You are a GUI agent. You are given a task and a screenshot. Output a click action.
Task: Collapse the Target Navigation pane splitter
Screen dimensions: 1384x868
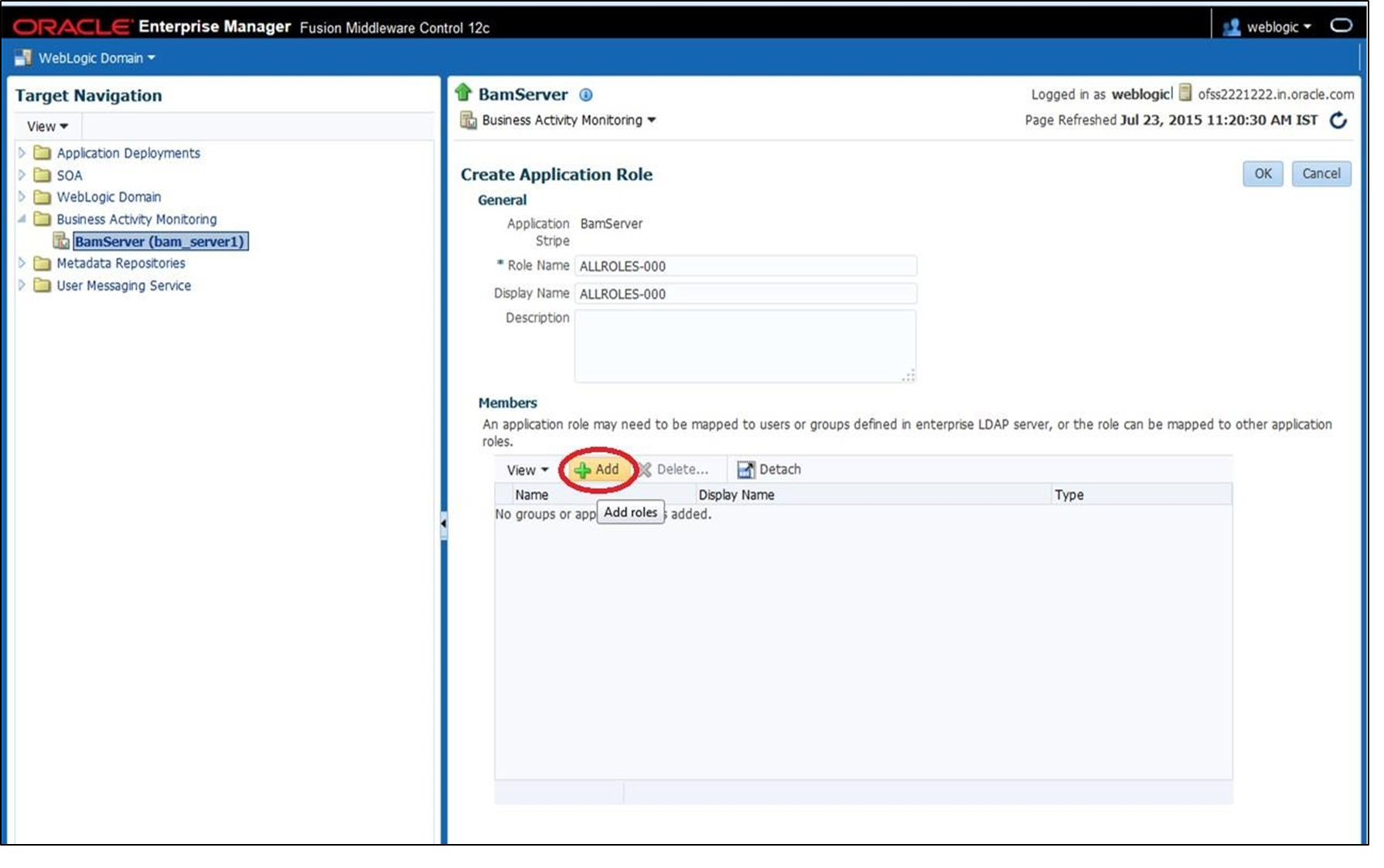pos(444,524)
